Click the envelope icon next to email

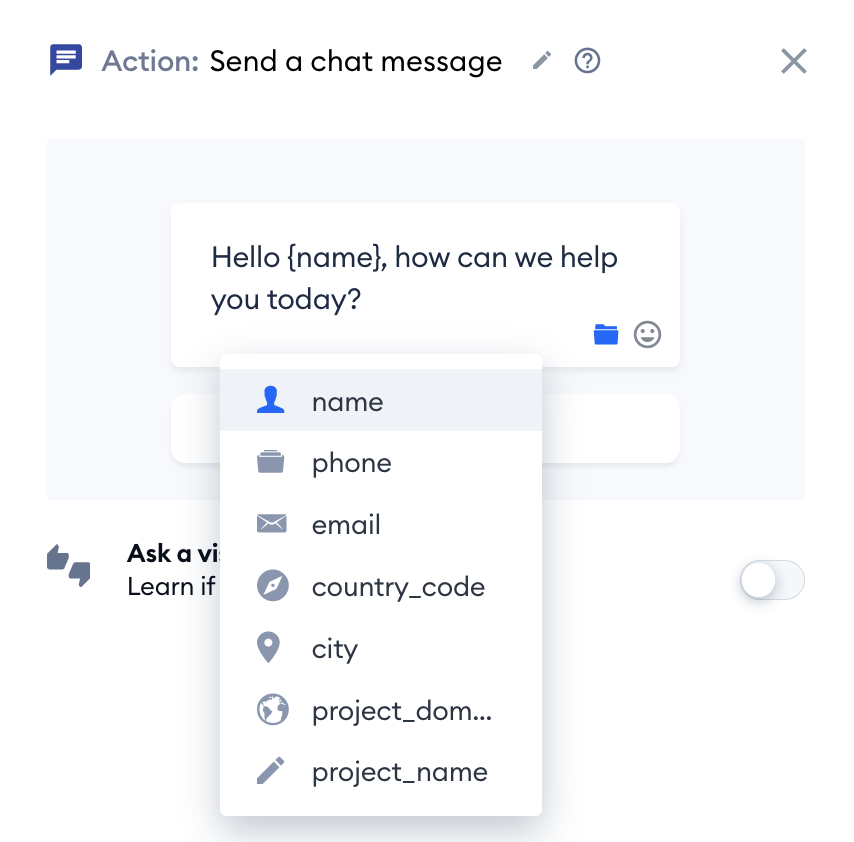pos(271,523)
